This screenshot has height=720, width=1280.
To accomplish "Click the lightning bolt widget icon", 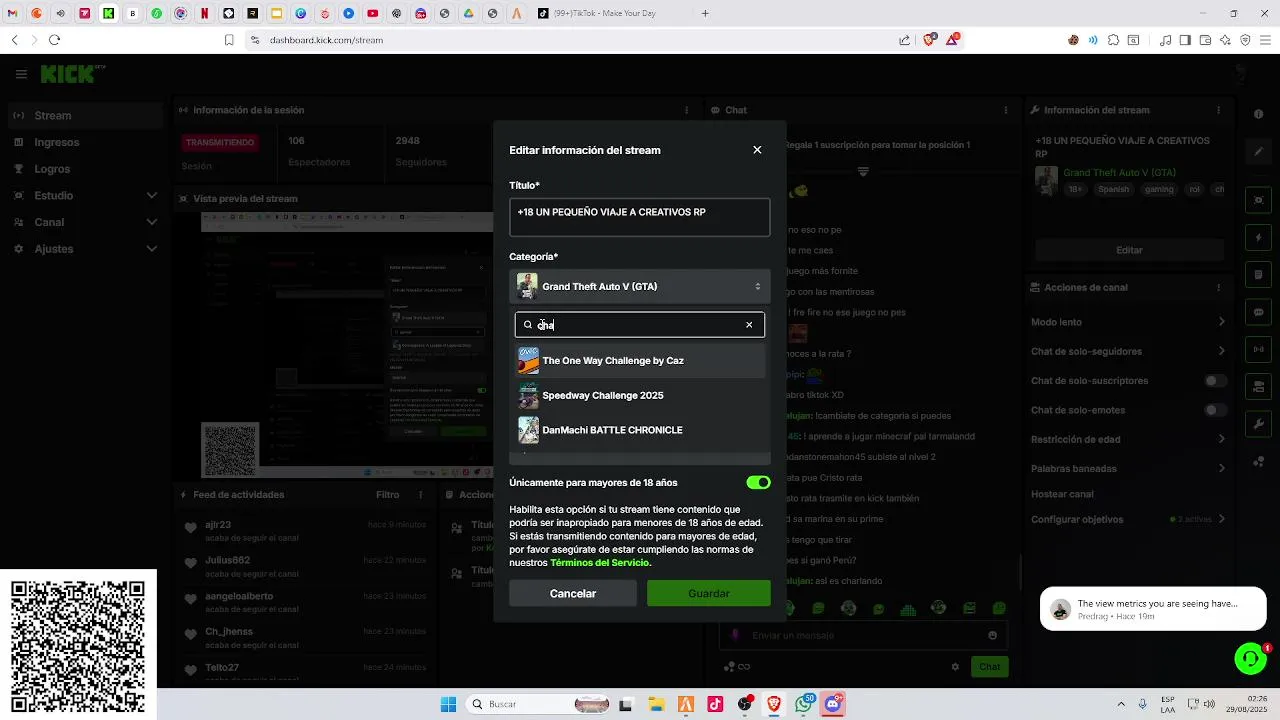I will (x=1259, y=238).
